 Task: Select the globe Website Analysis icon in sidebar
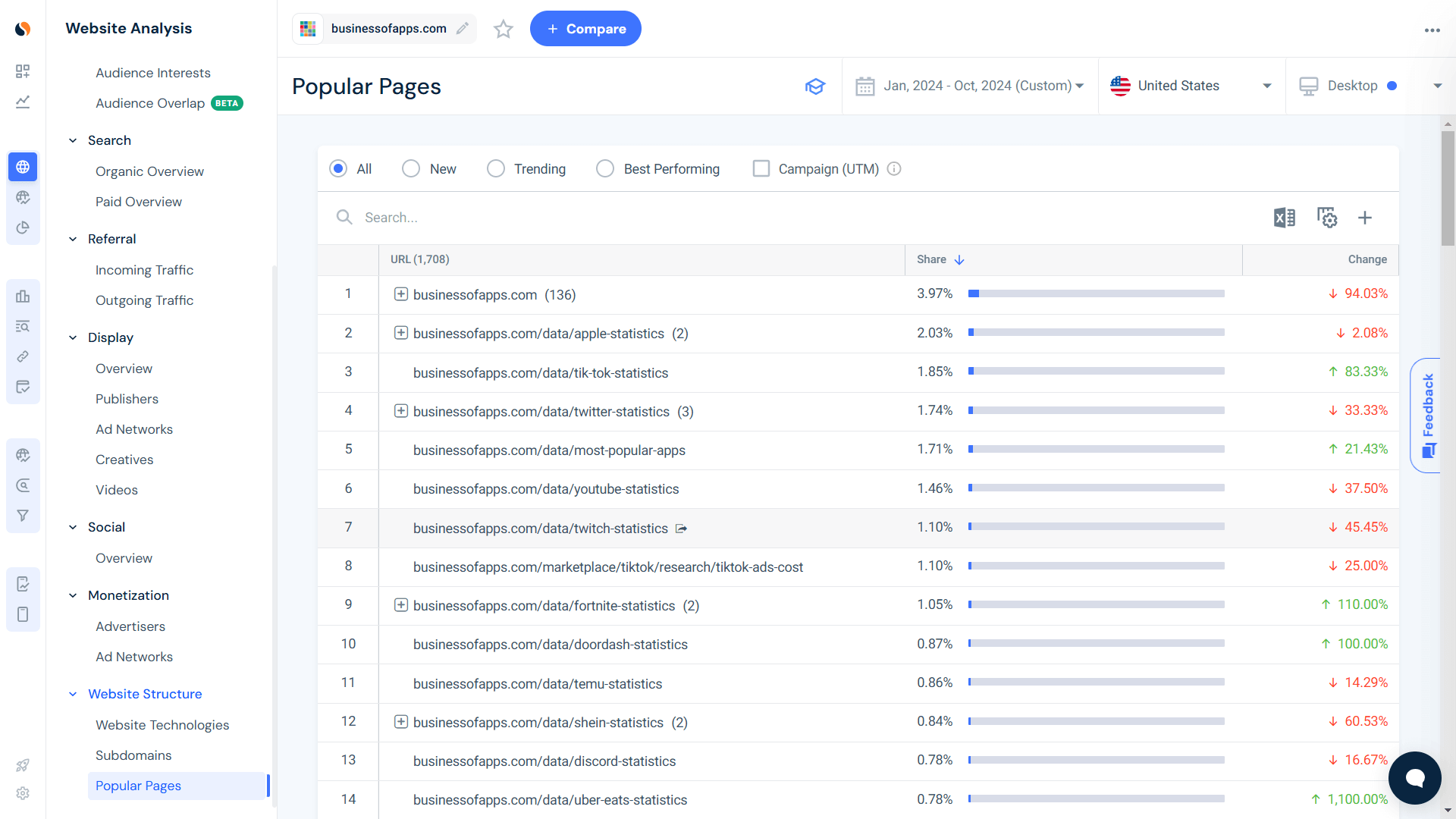[23, 167]
